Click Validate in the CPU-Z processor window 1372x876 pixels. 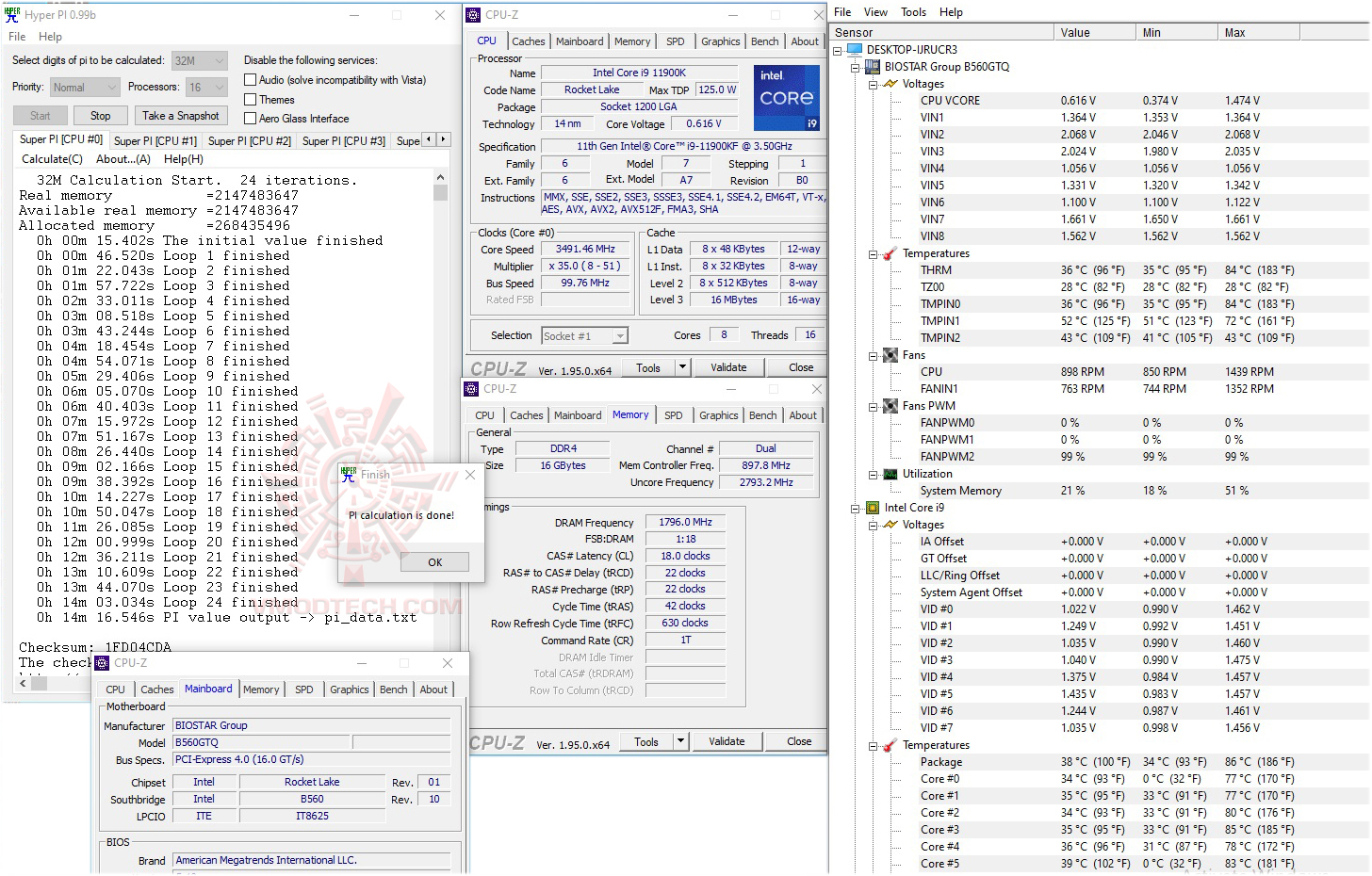(x=728, y=367)
